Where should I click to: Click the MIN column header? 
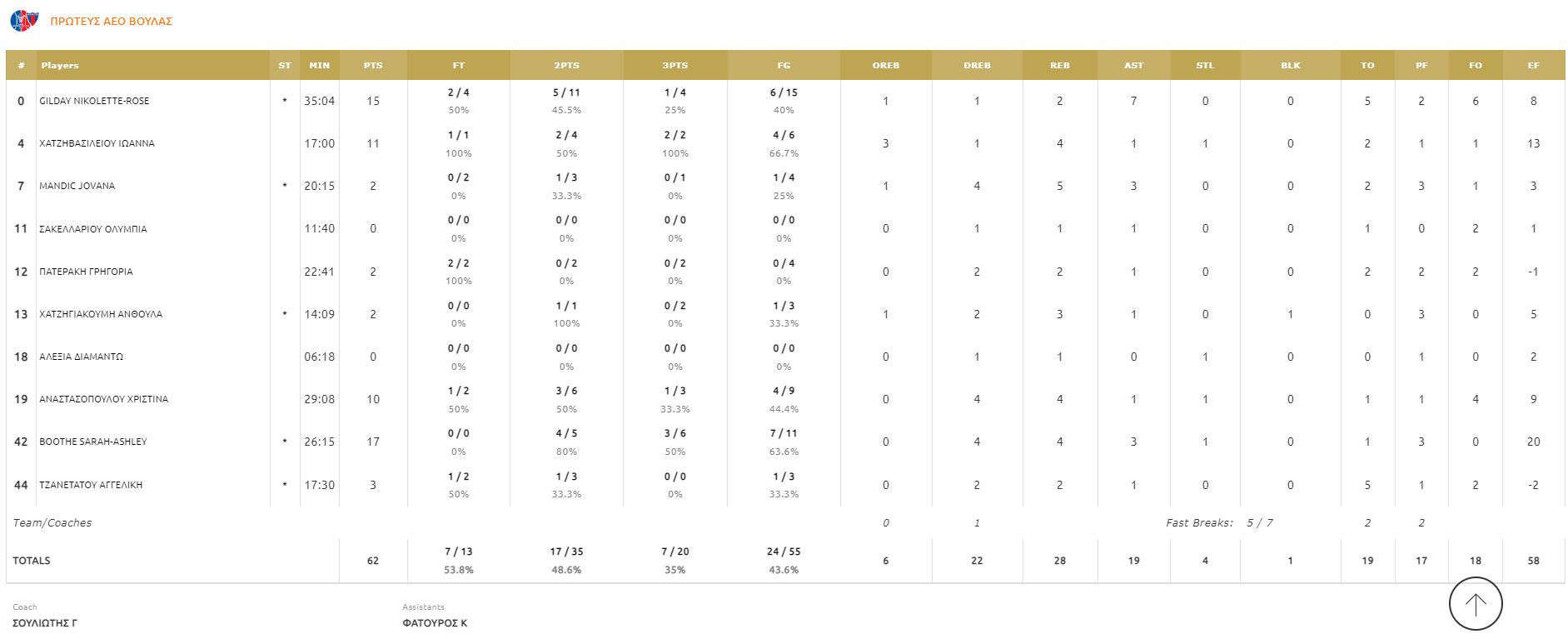point(319,65)
